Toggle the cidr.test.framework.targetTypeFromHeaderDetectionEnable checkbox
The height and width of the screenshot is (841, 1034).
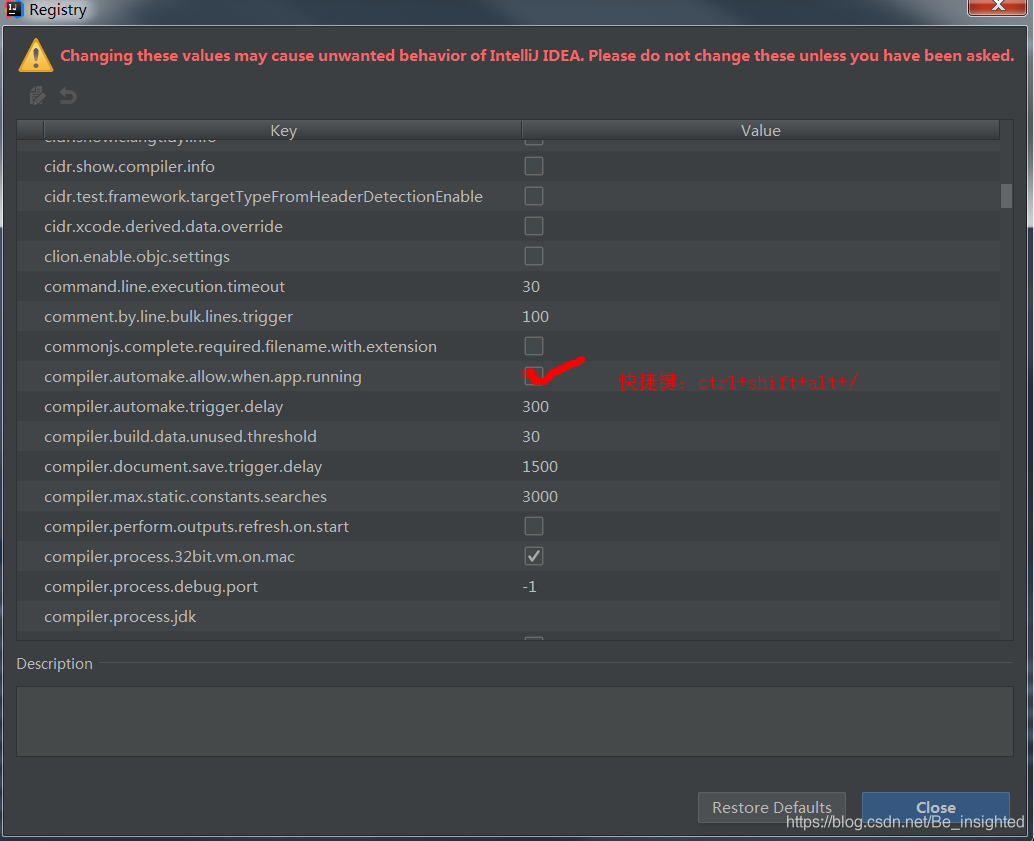533,196
